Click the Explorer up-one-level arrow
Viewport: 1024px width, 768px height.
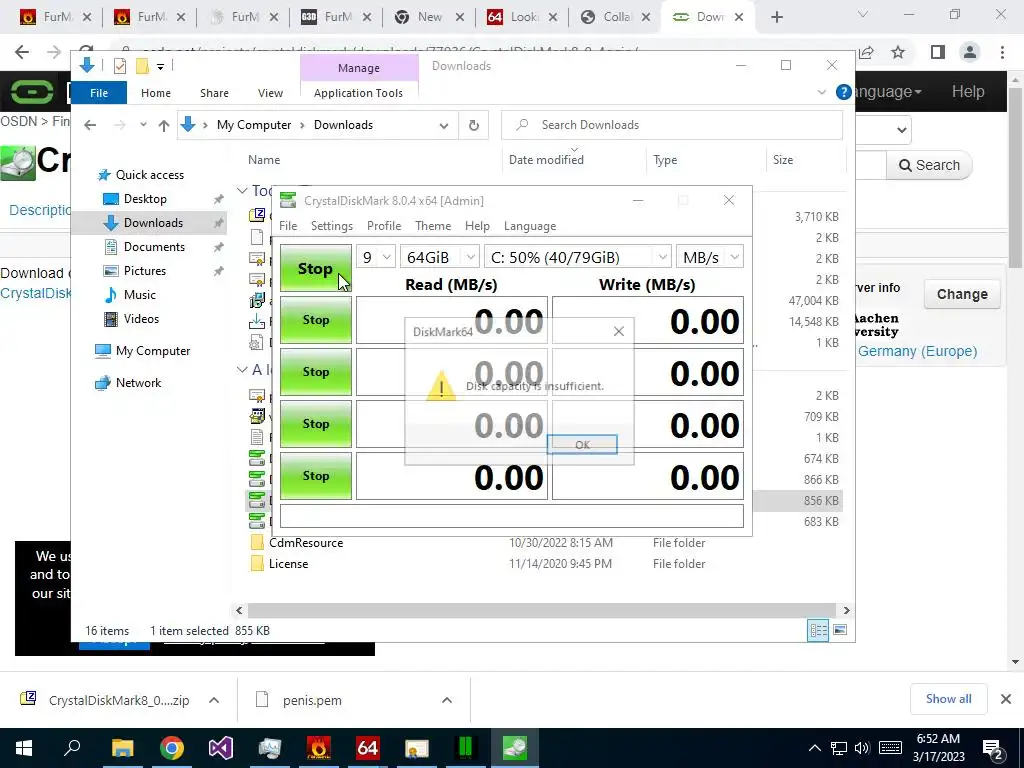coord(163,125)
